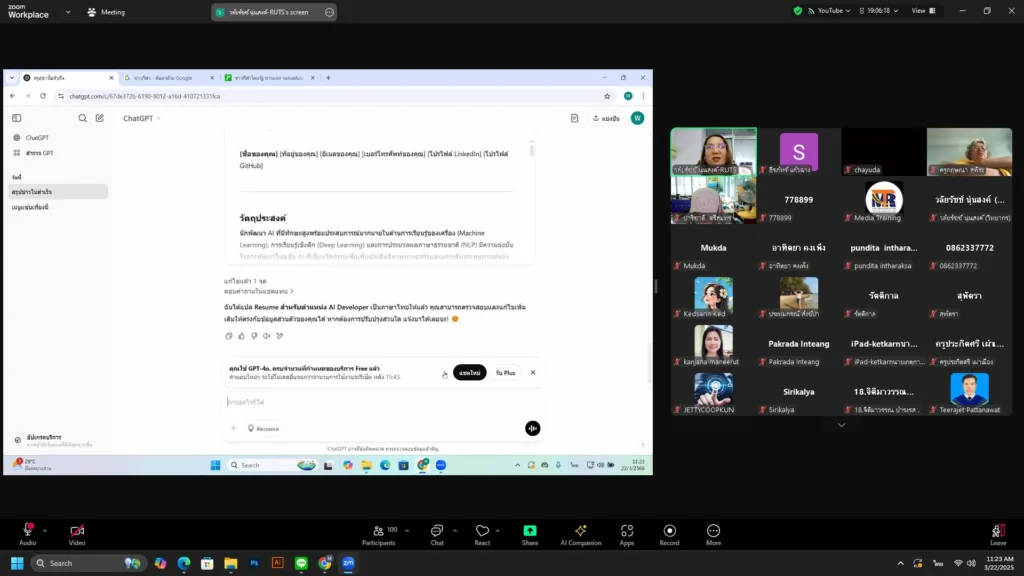Open Zoom Apps
Screen dimensions: 1024x576
pyautogui.click(x=627, y=533)
